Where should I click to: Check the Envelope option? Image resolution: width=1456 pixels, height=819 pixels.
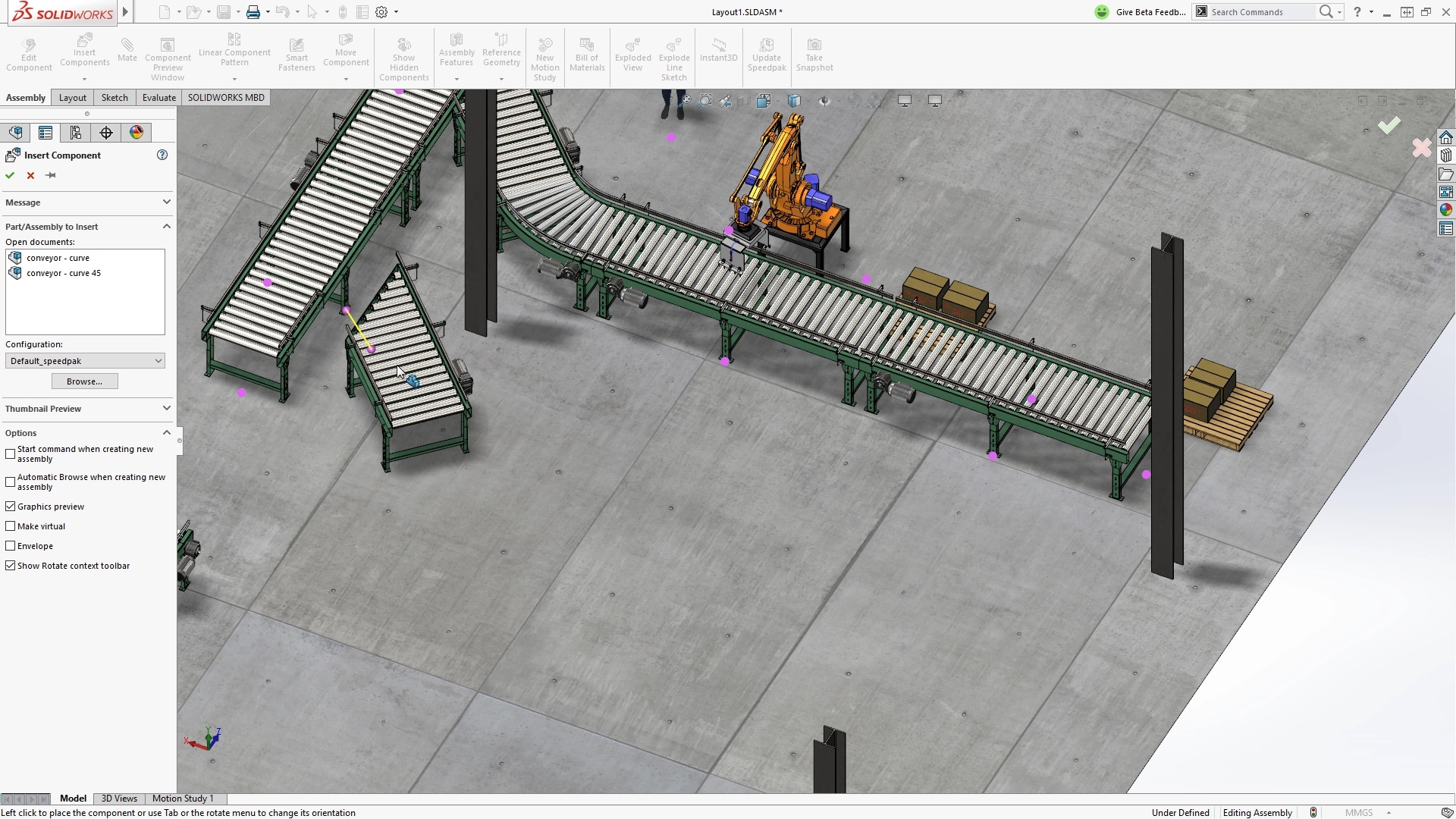tap(11, 546)
